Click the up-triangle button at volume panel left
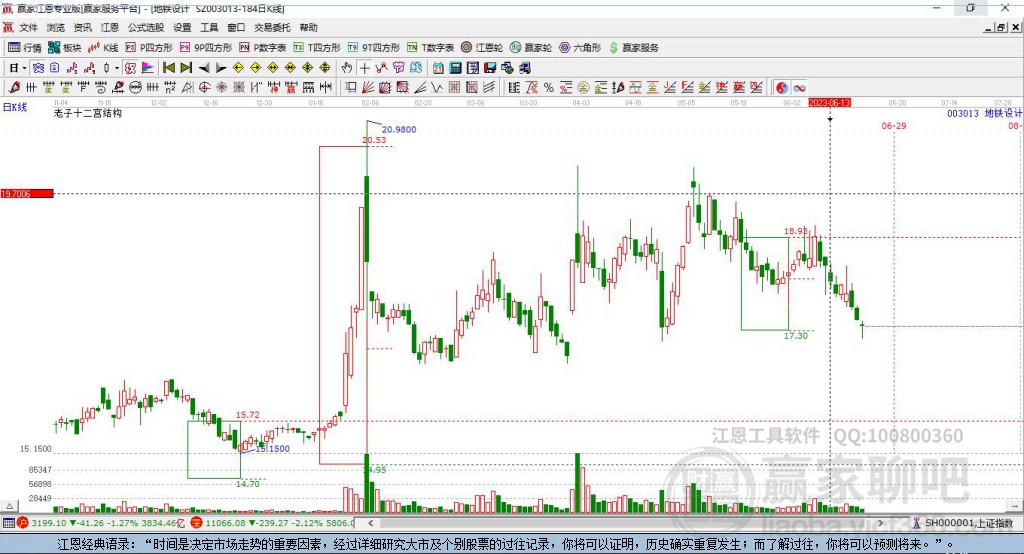 [9, 506]
